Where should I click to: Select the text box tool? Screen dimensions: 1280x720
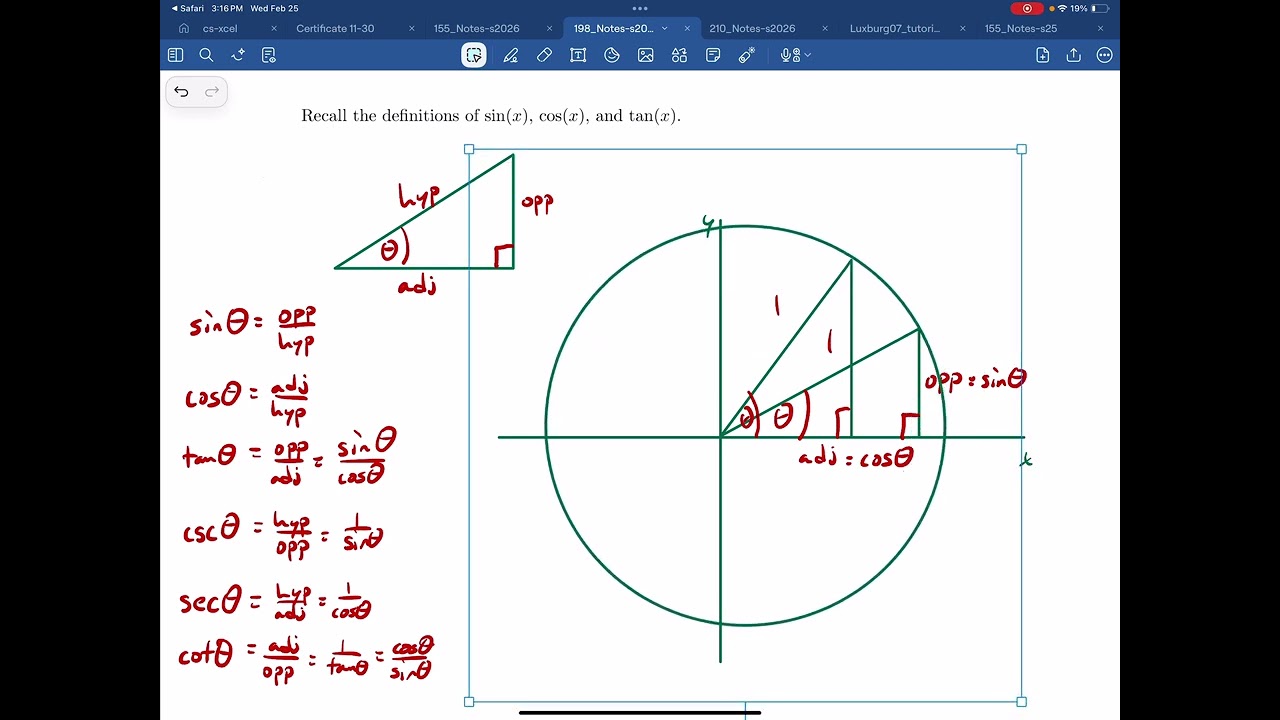(578, 55)
